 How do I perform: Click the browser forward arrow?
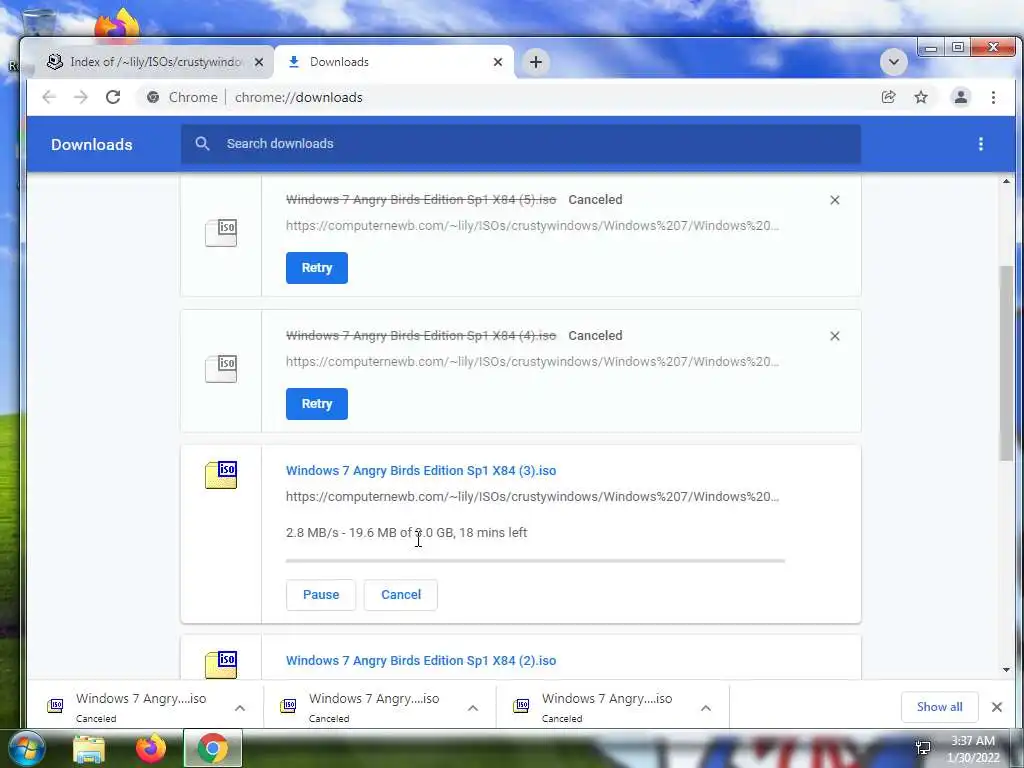point(80,97)
